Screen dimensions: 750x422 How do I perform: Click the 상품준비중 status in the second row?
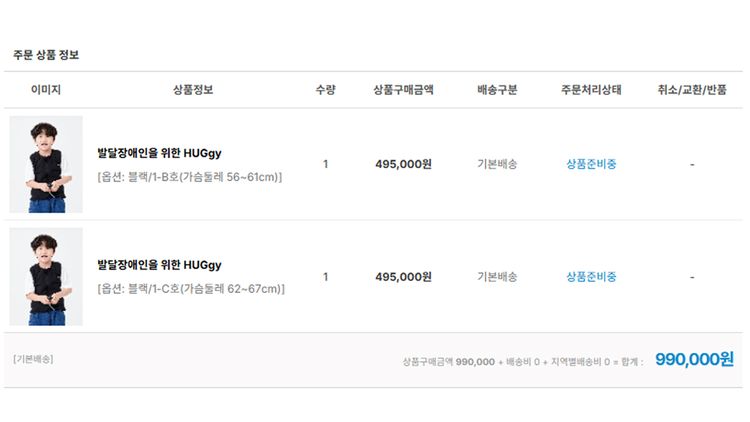pyautogui.click(x=591, y=276)
